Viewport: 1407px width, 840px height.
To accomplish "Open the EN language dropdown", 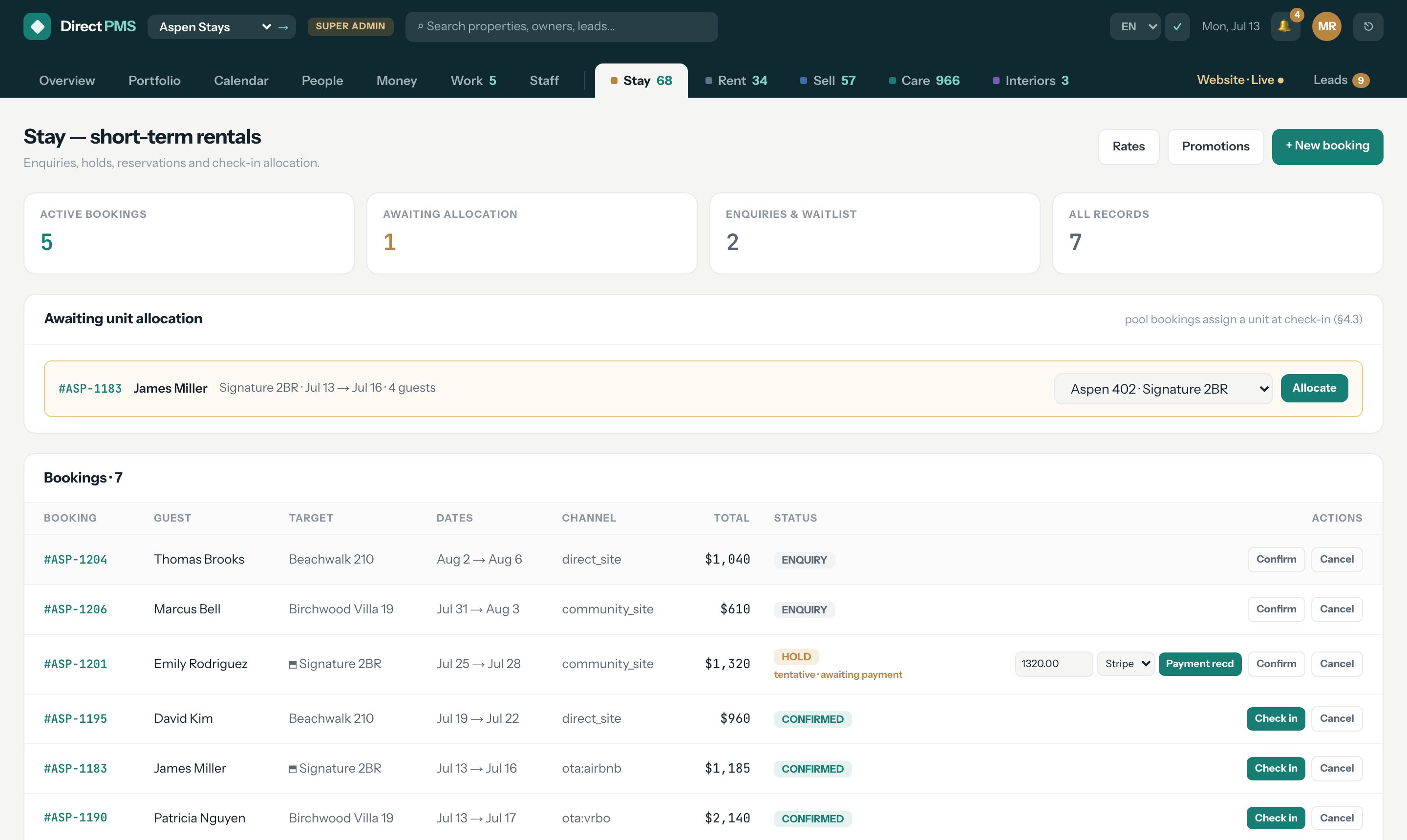I will (x=1135, y=26).
